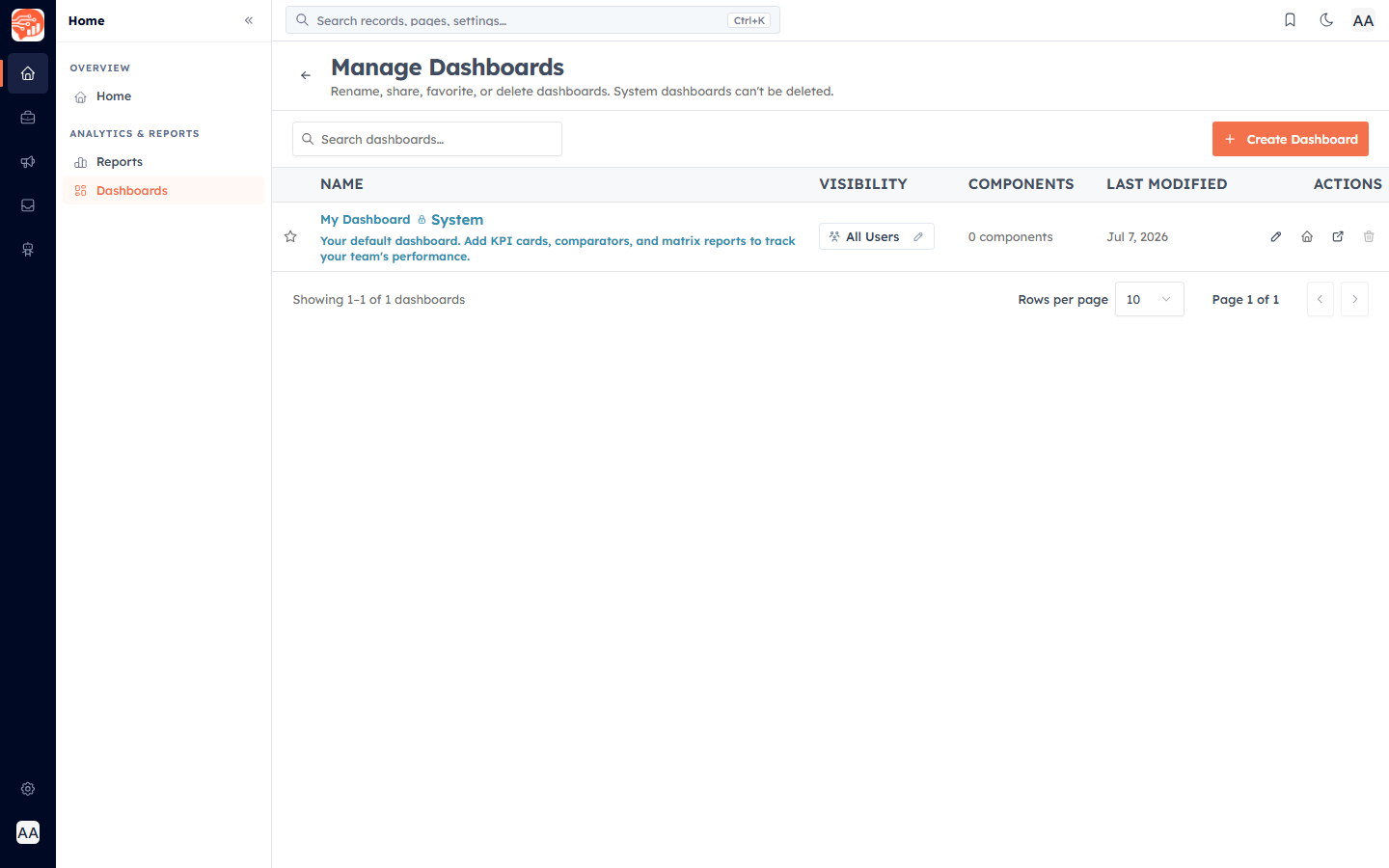Click the LAST MODIFIED column header
1389x868 pixels.
[x=1167, y=184]
